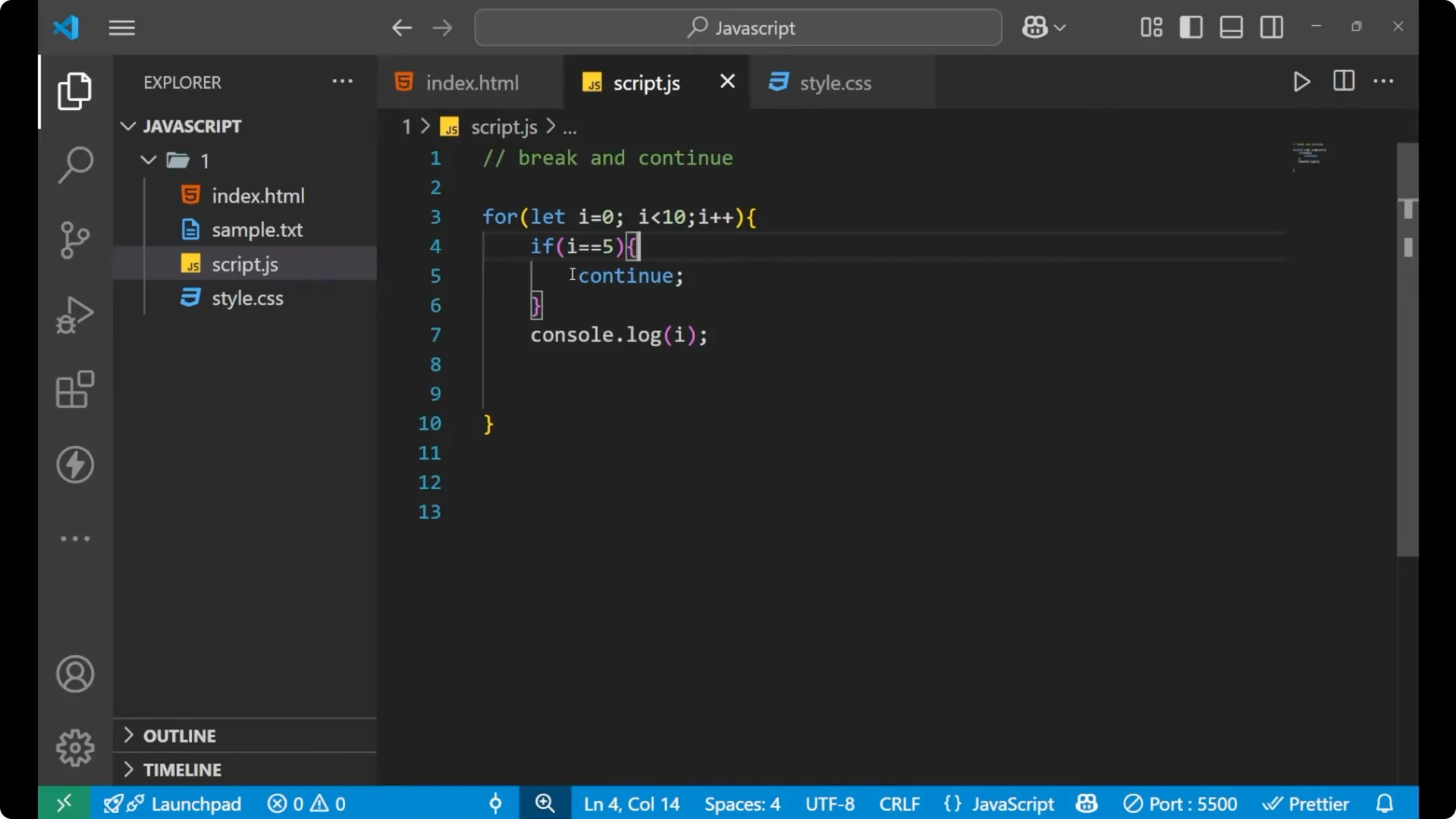1456x819 pixels.
Task: Switch to the index.html tab
Action: [470, 82]
